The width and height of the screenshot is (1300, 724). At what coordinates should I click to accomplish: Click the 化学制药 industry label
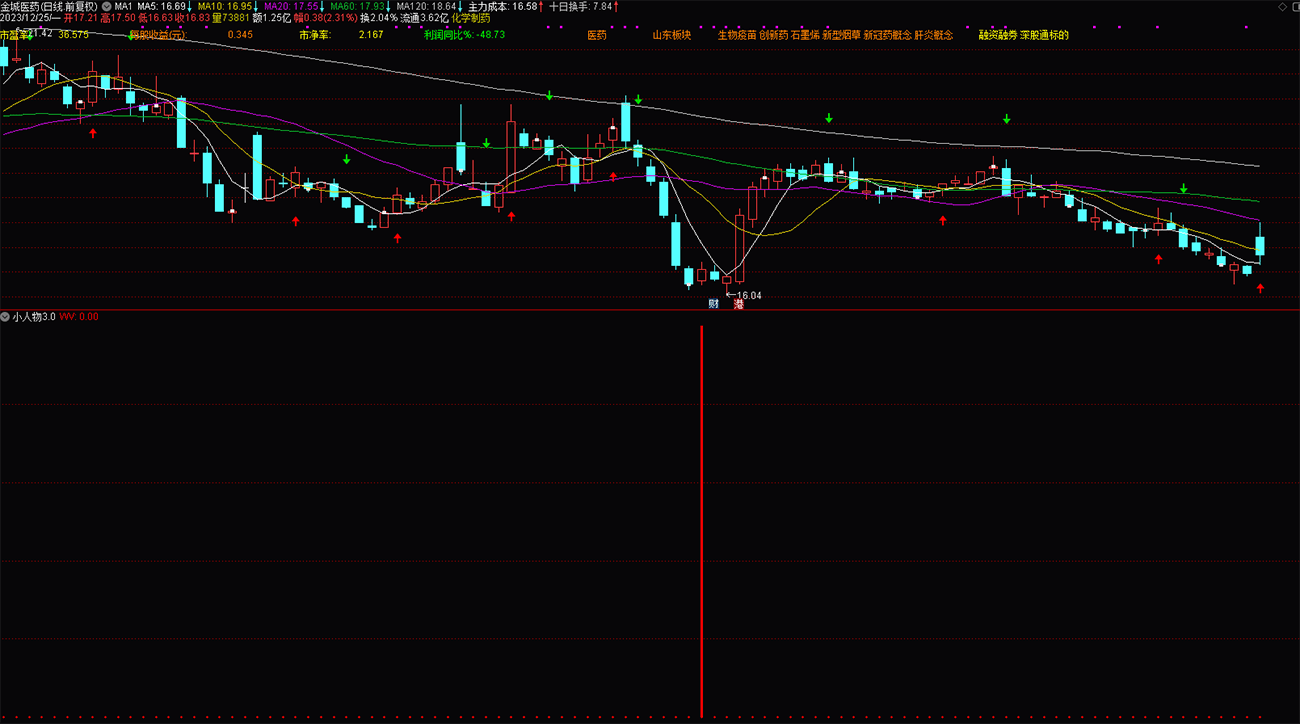(471, 18)
